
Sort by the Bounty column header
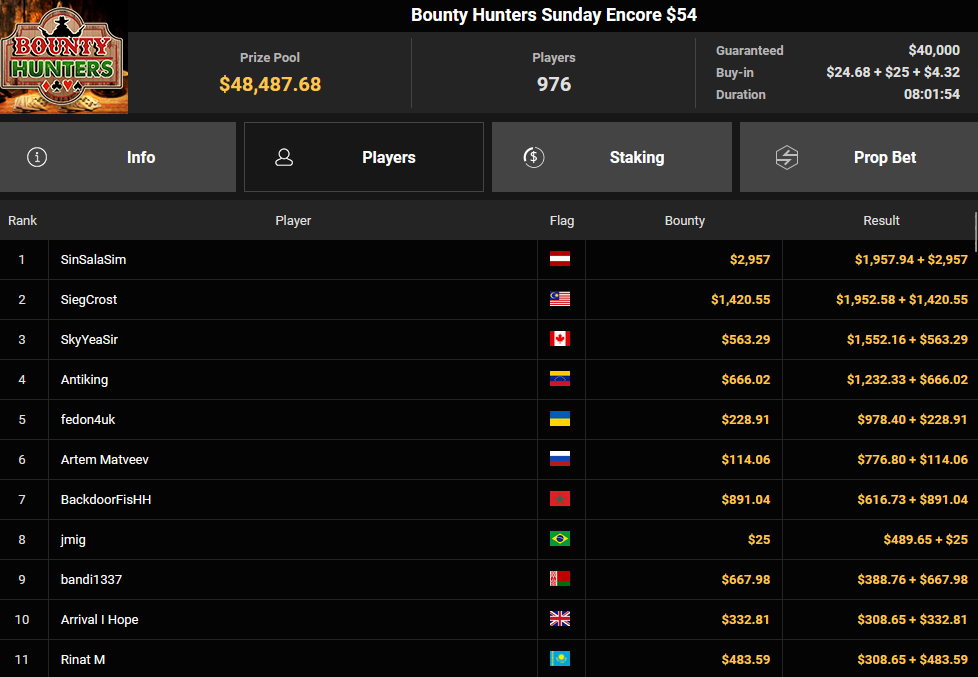coord(684,220)
